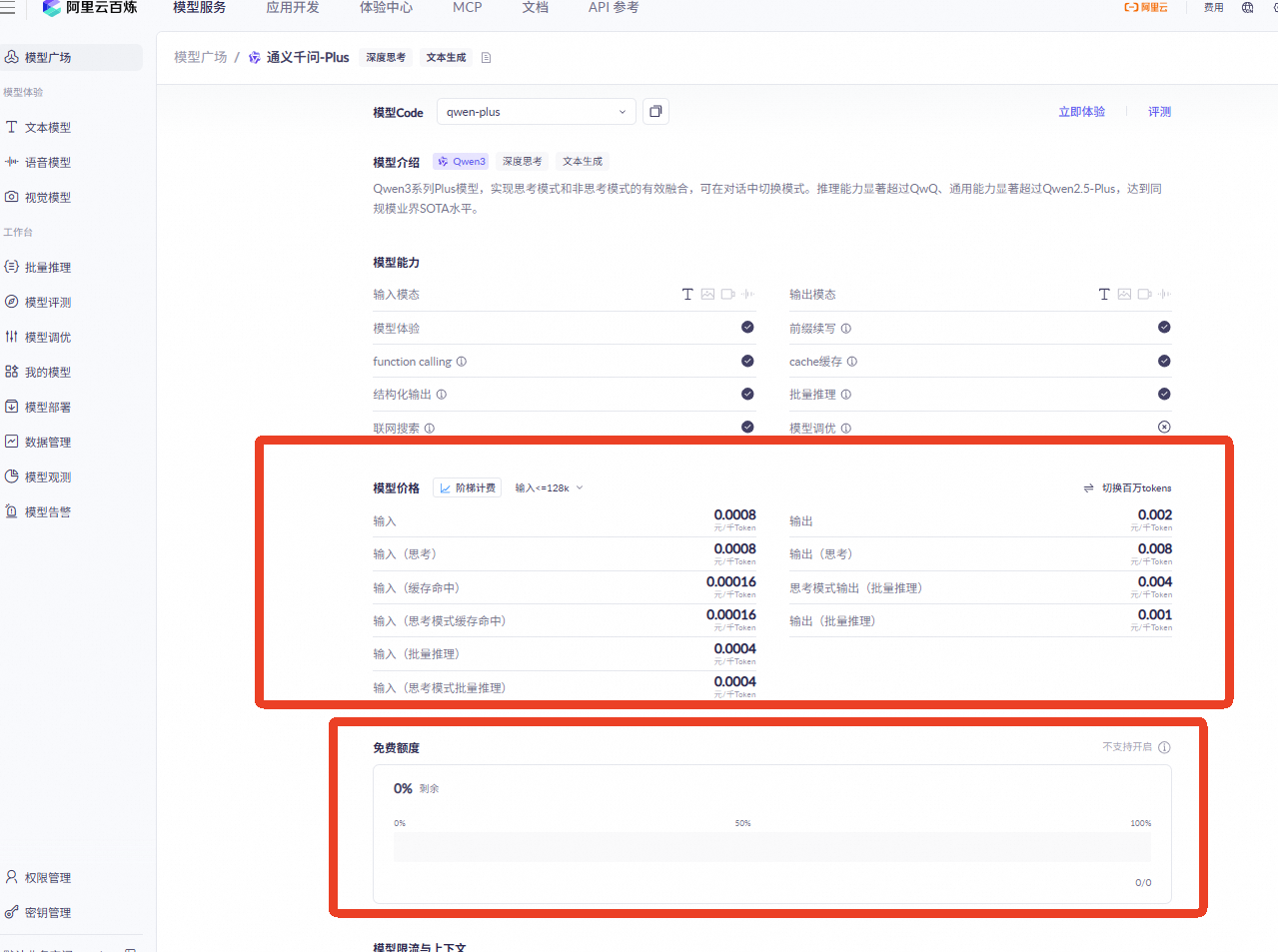Click the audio modality icon in 输出模态 row
This screenshot has height=952, width=1278.
point(1165,295)
